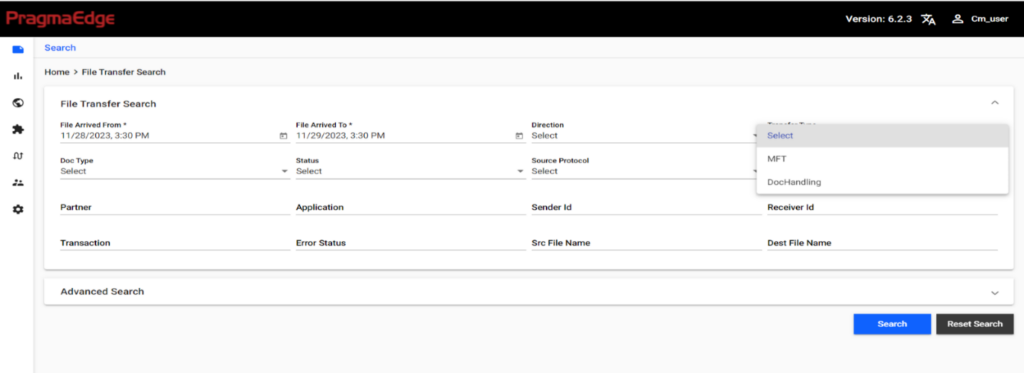
Task: Click the Dest File Name input field
Action: 882,243
